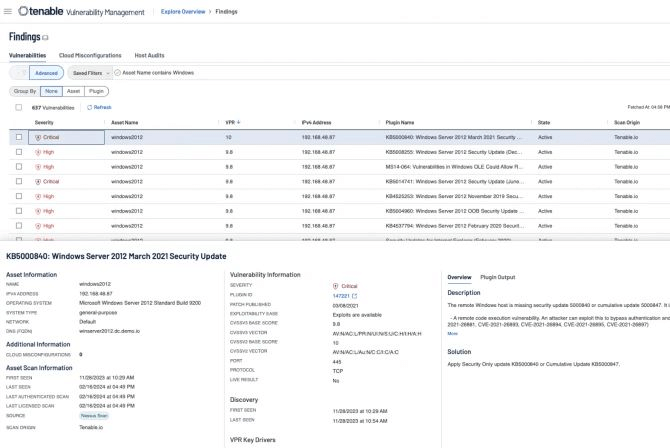Click the Tenable logo
Screen dimensions: 670x448
point(41,11)
